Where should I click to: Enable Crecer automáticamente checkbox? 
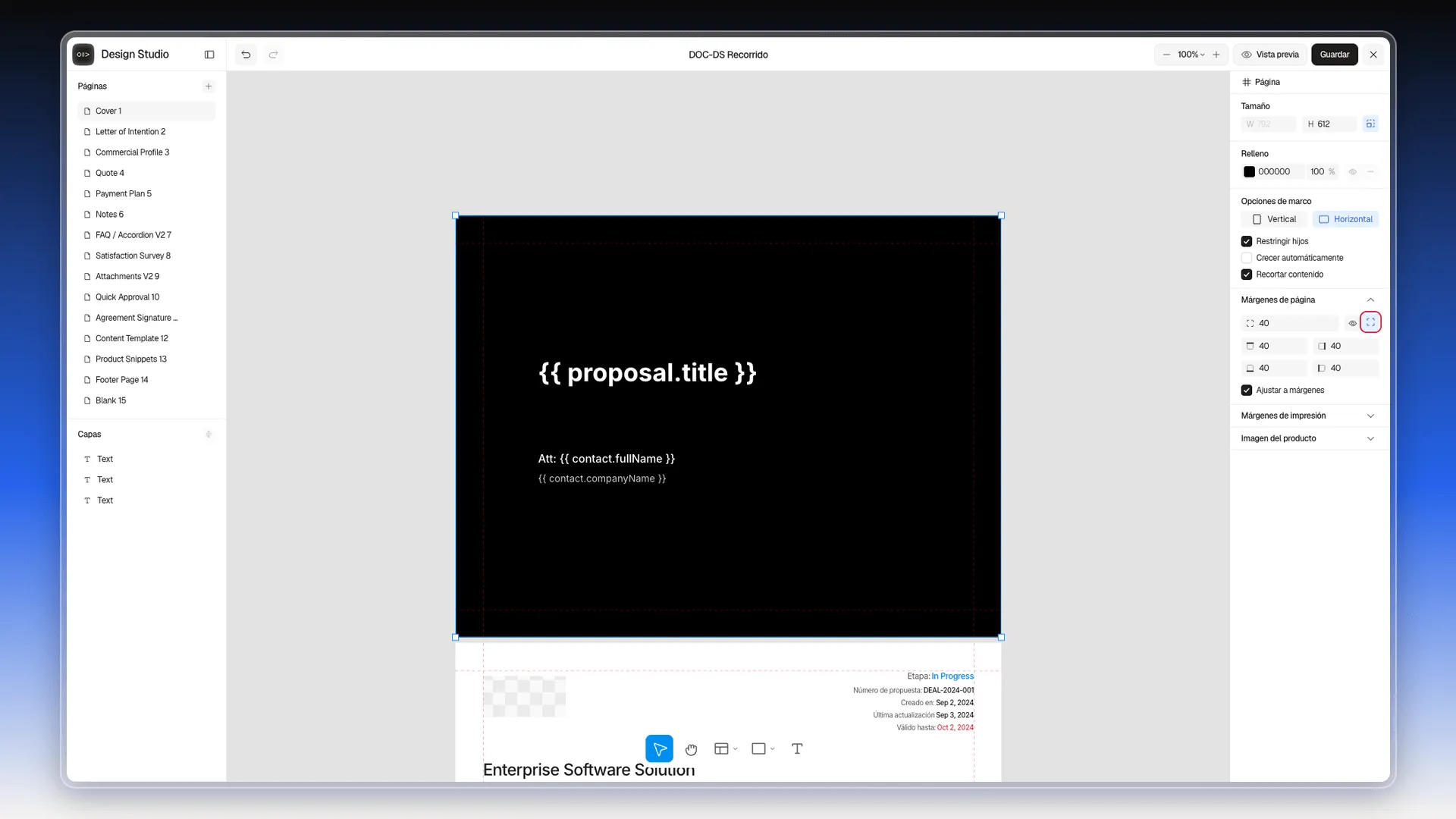tap(1246, 258)
